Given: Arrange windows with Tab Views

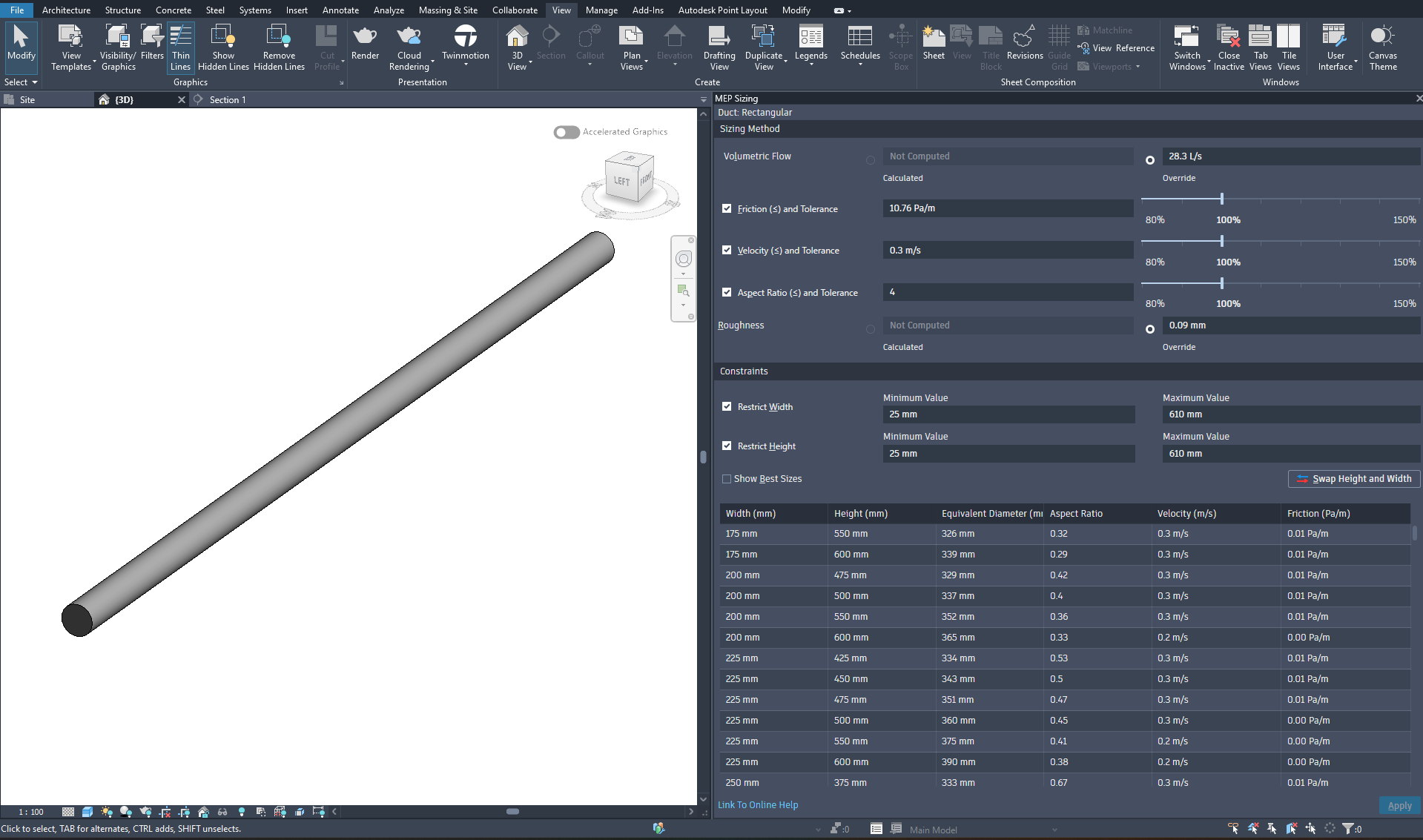Looking at the screenshot, I should pyautogui.click(x=1261, y=47).
